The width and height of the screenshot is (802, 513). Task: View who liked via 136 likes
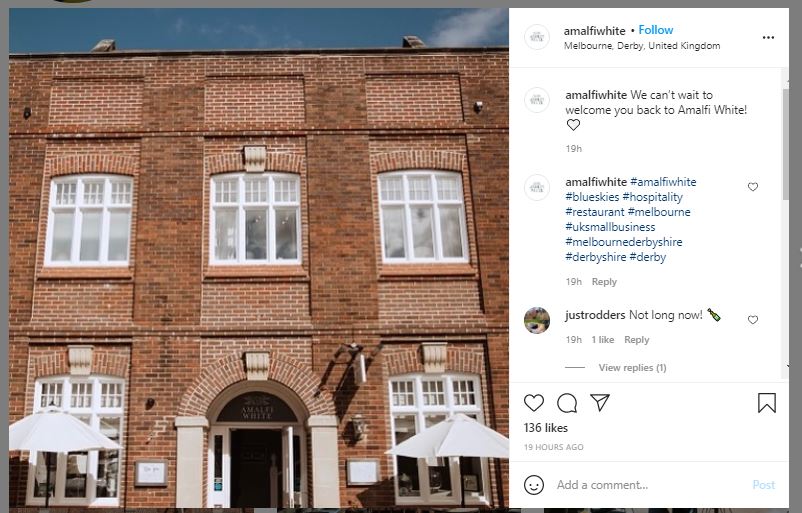546,428
